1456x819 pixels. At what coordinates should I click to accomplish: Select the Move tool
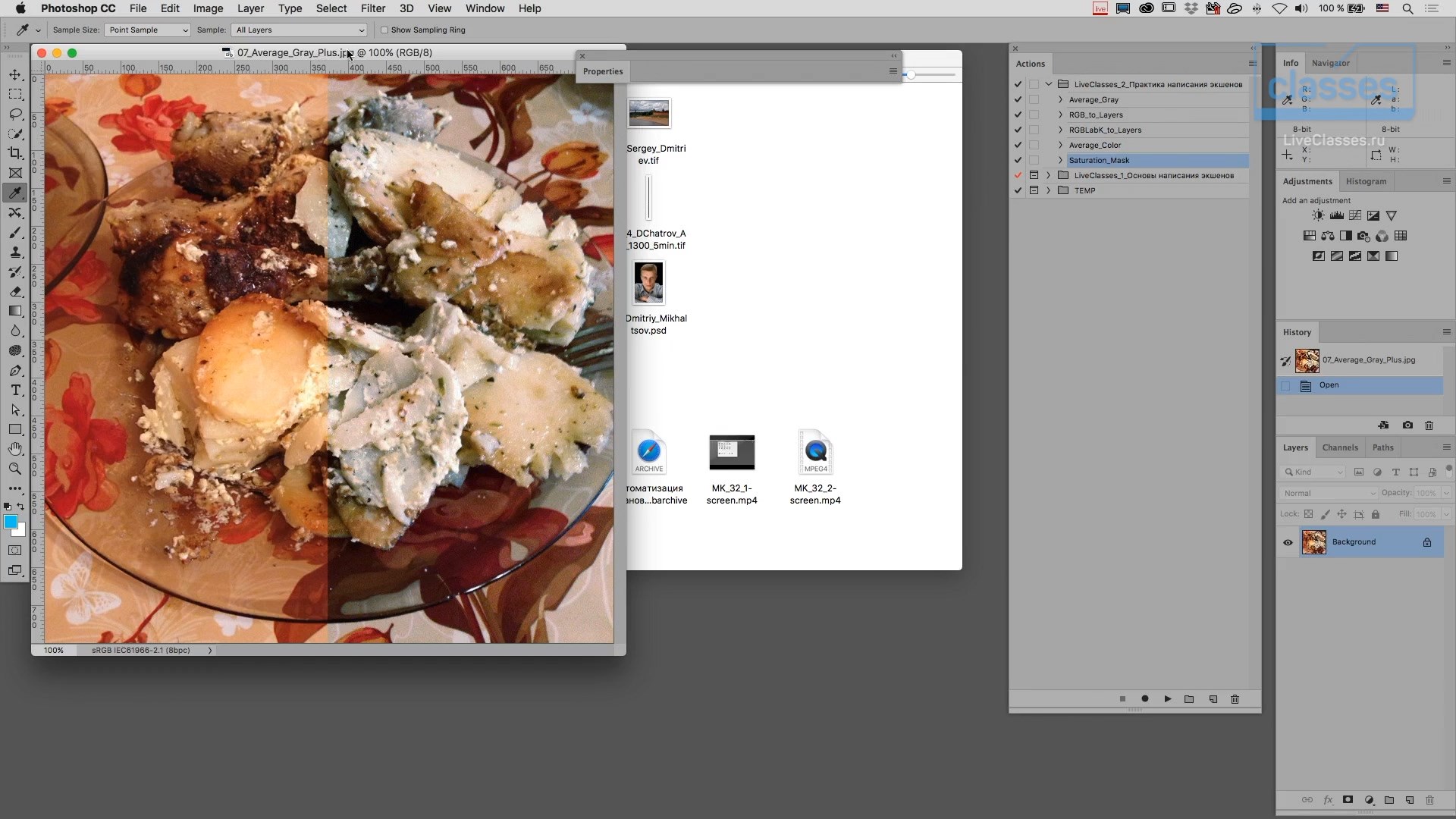(15, 74)
